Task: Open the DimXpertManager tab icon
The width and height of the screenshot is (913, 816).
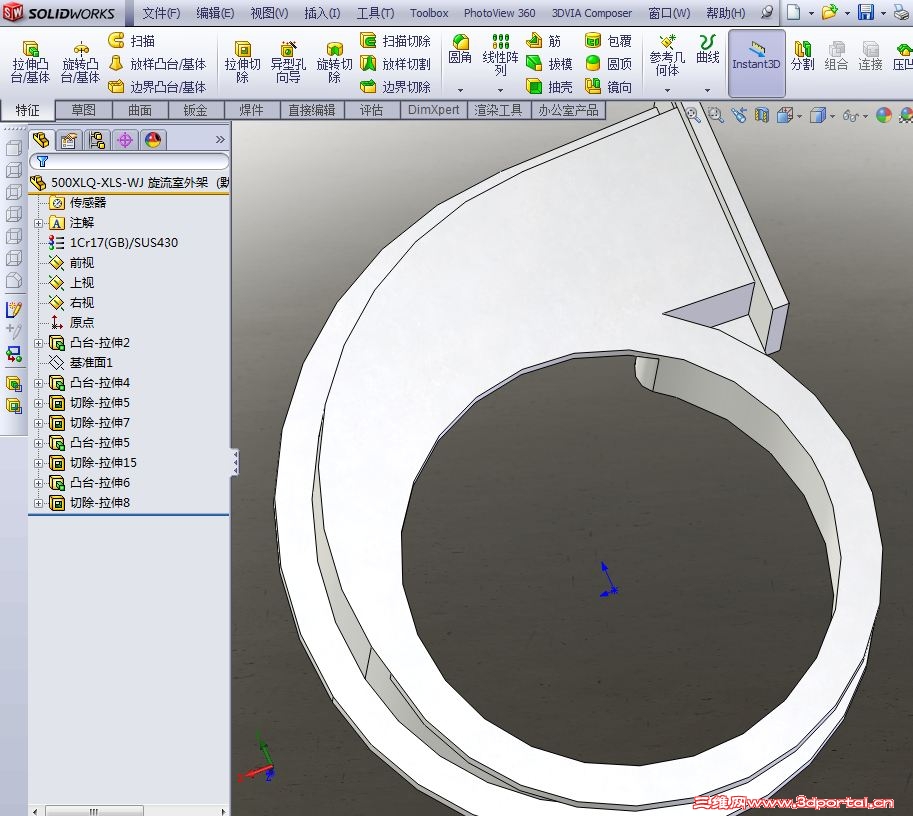Action: point(125,140)
